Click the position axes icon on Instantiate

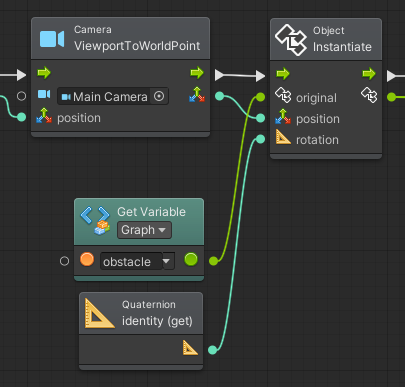283,117
